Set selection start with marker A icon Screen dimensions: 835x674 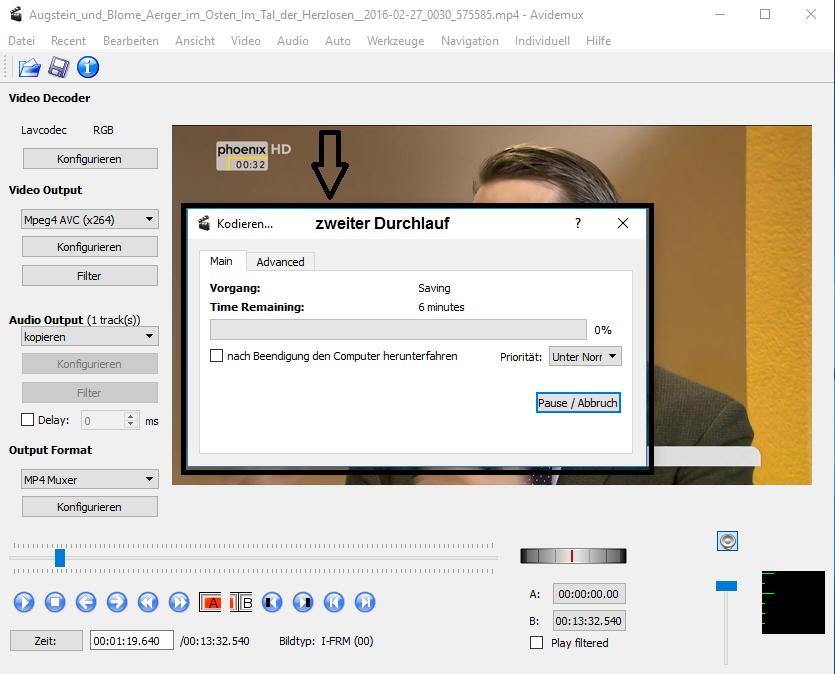pyautogui.click(x=211, y=602)
